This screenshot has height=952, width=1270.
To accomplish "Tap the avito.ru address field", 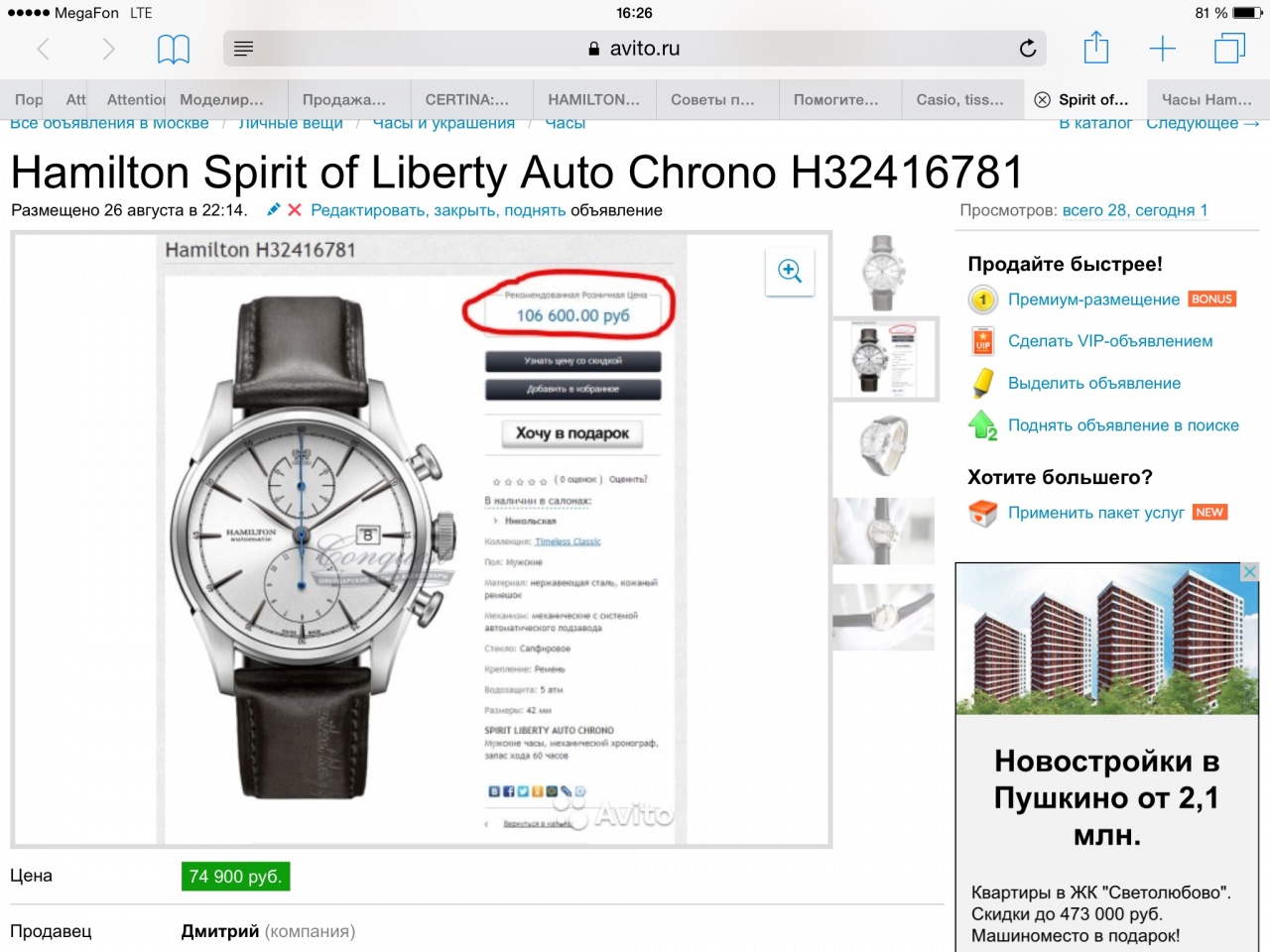I will 633,49.
